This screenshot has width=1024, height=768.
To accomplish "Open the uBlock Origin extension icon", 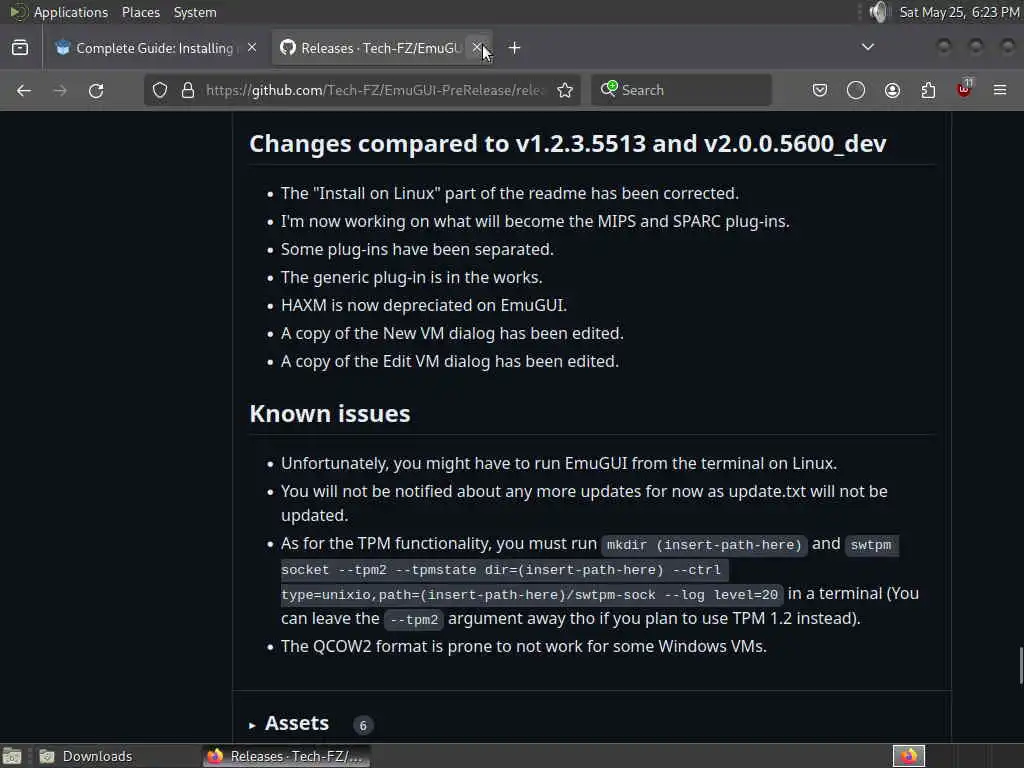I will pyautogui.click(x=964, y=89).
